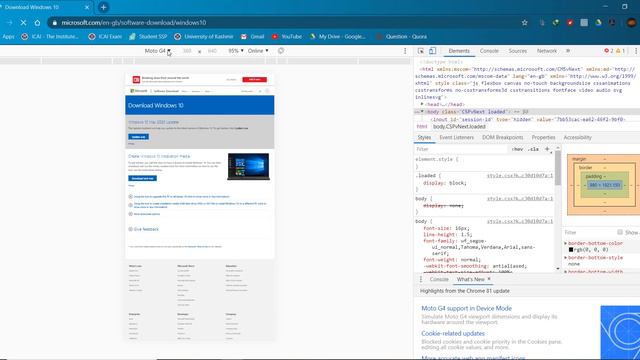Stop loading the page
The image size is (640, 360).
[23, 23]
